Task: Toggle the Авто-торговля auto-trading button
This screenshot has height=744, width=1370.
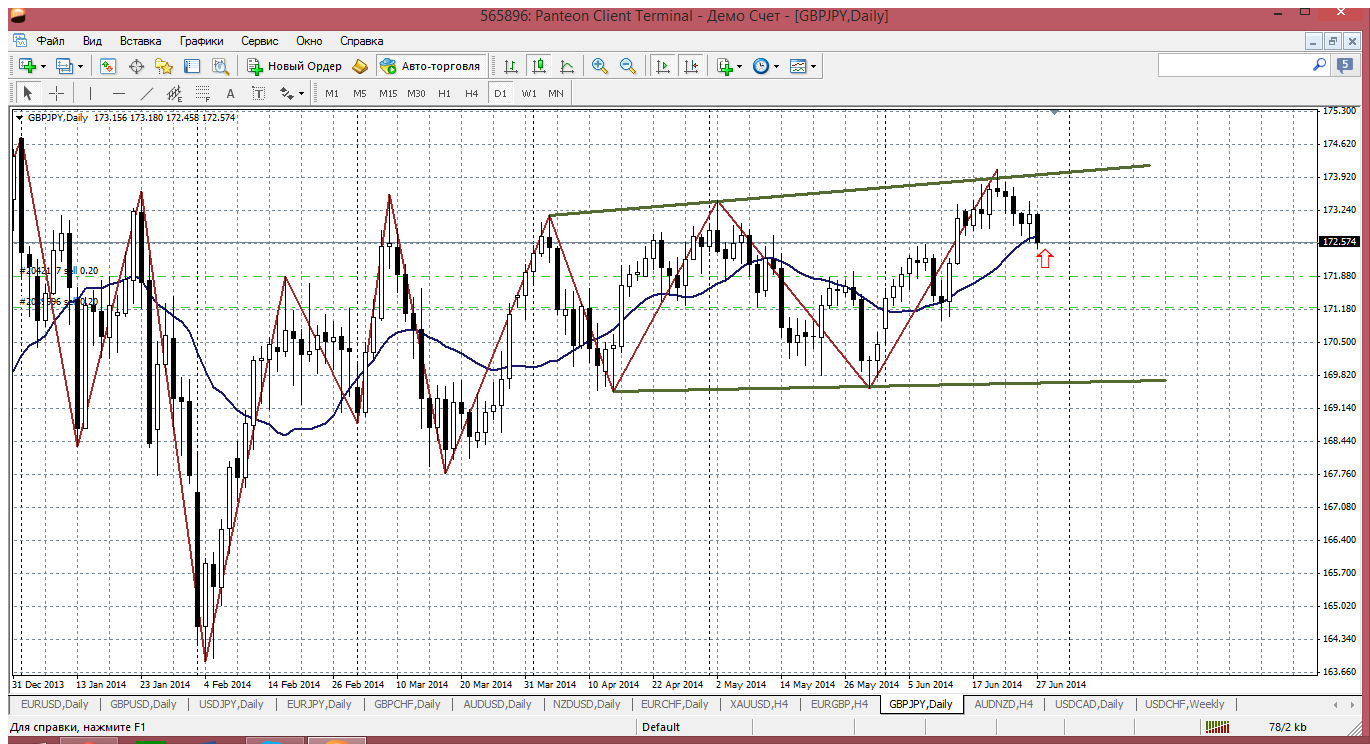Action: click(x=431, y=66)
